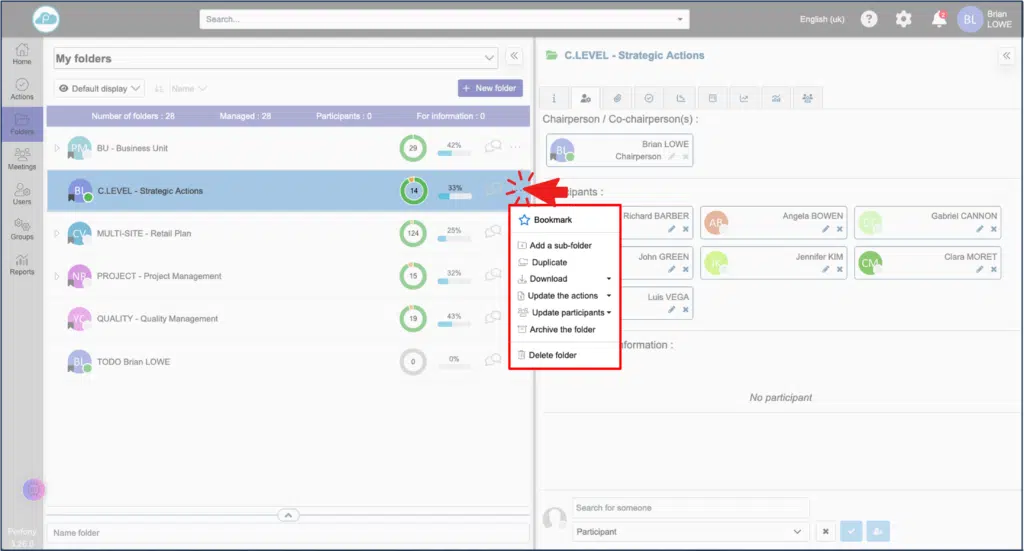The width and height of the screenshot is (1024, 551).
Task: Open the Default display view dropdown
Action: tap(101, 88)
